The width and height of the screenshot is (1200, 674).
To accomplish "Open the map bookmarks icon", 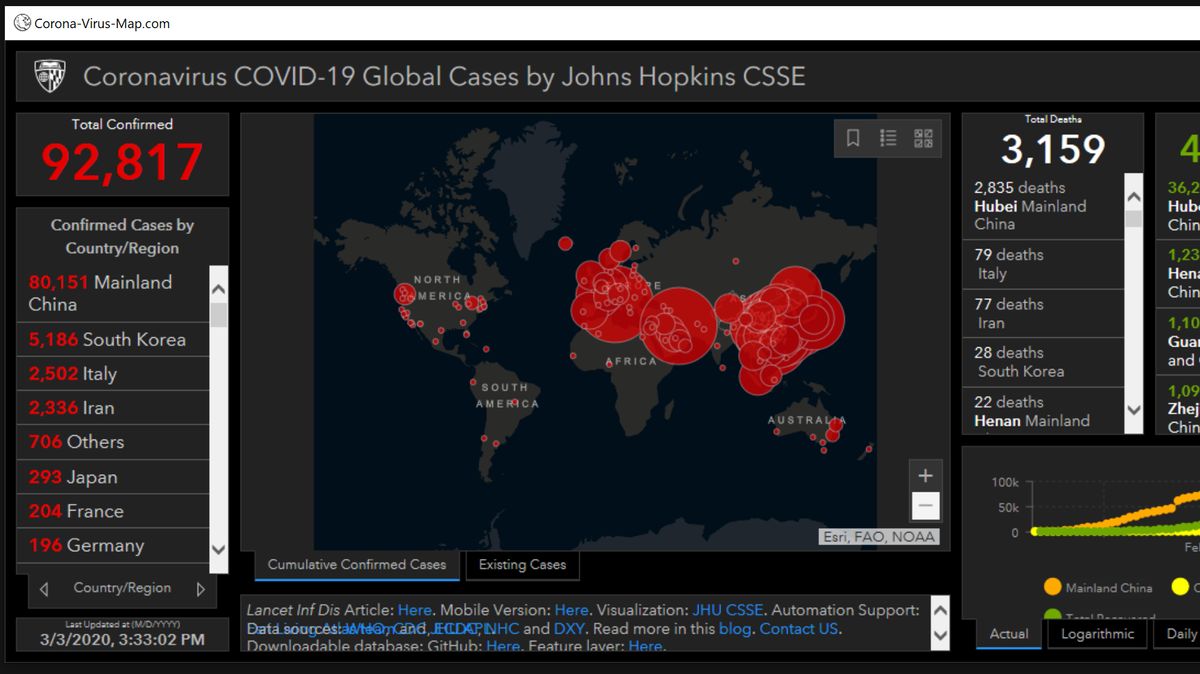I will point(853,139).
